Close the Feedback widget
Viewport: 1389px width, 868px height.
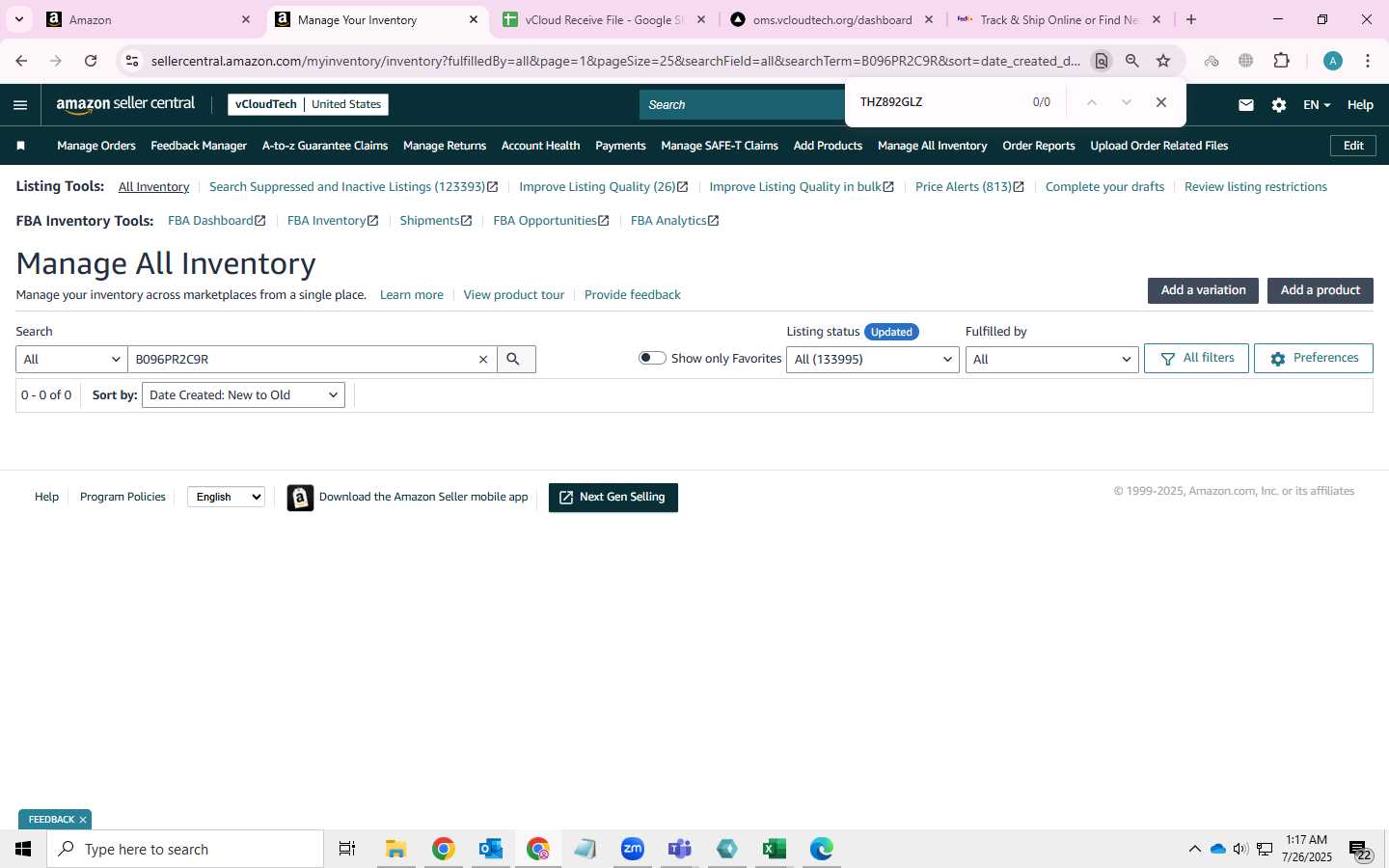point(83,820)
